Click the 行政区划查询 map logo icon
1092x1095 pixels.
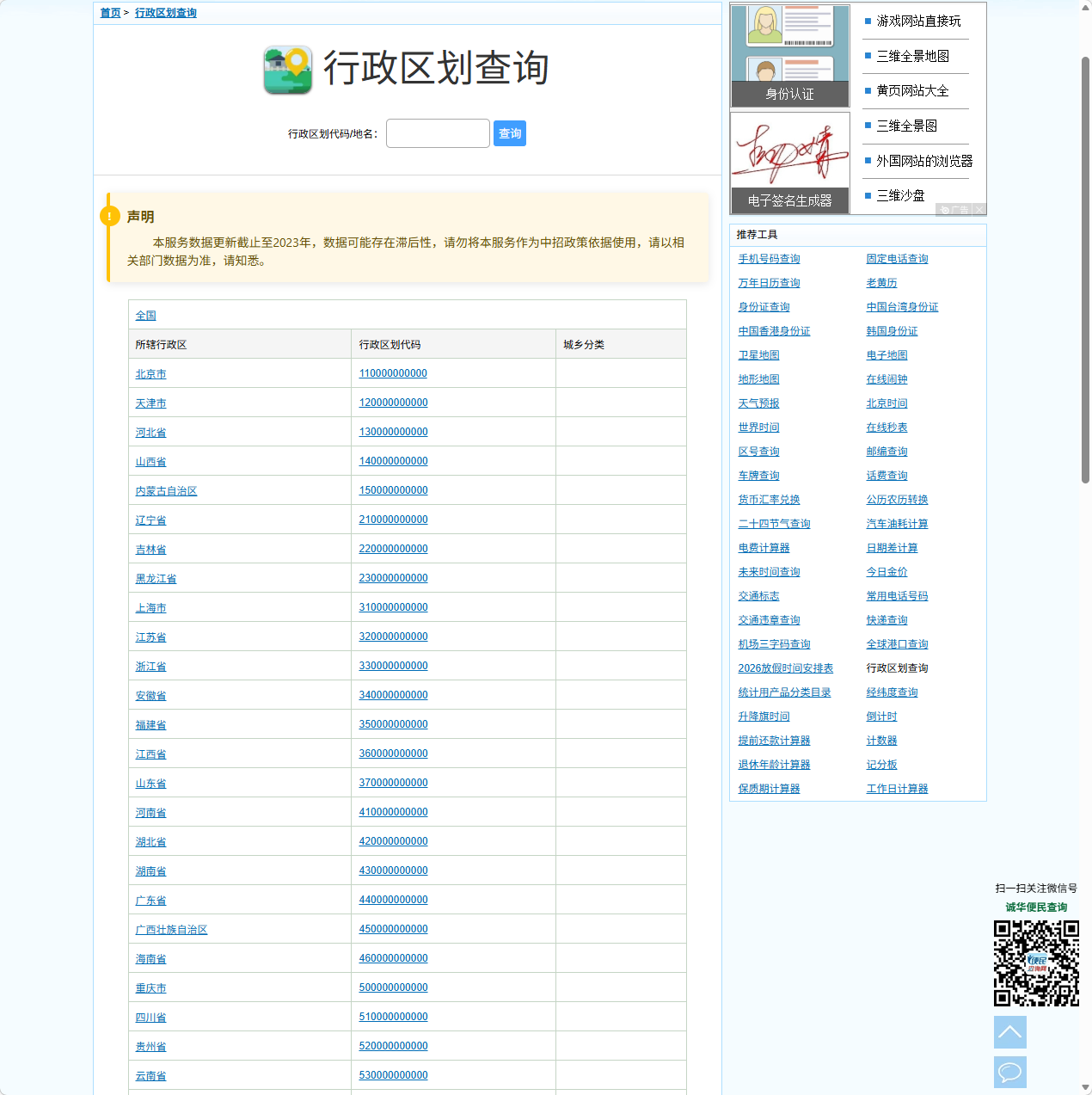coord(288,70)
